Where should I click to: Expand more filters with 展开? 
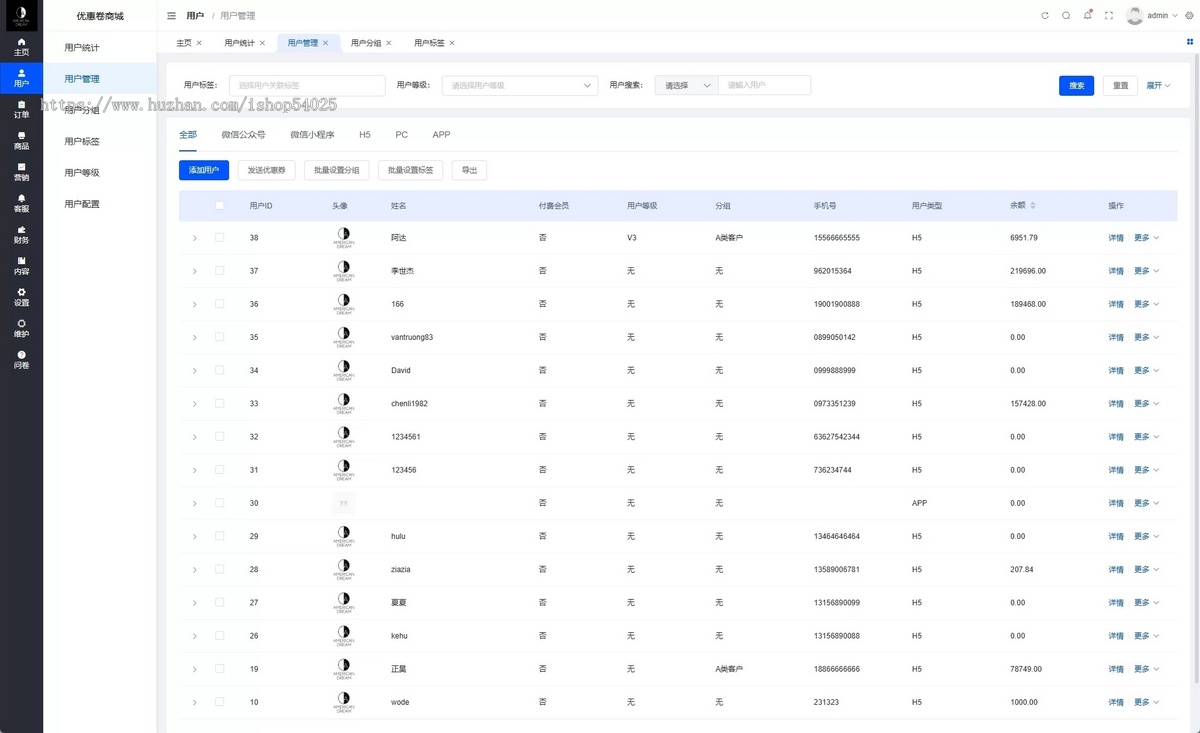1158,86
